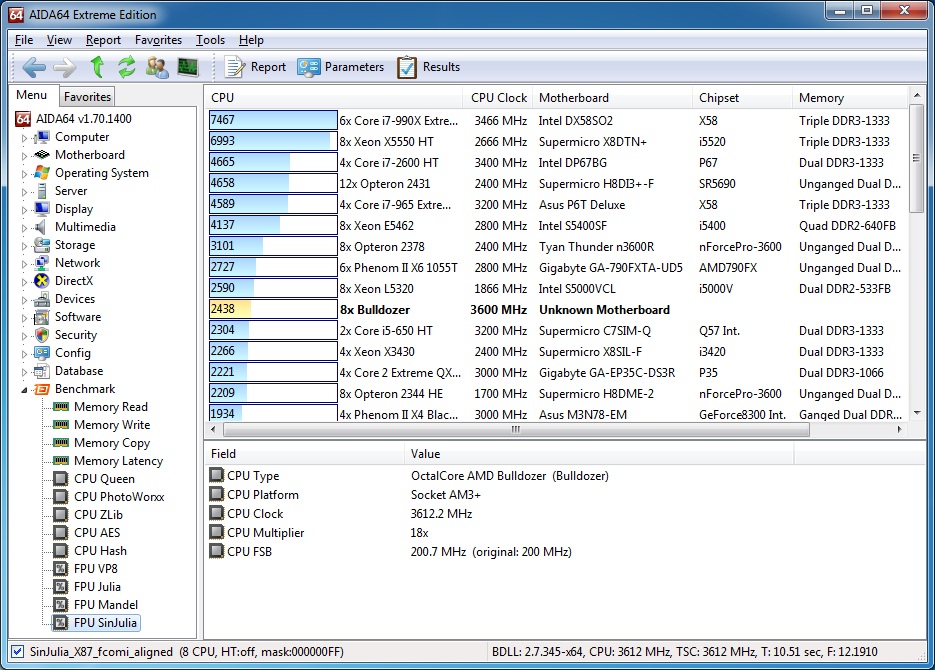Select the 6993 Xeon X5550 score bar
The height and width of the screenshot is (670, 935).
273,141
